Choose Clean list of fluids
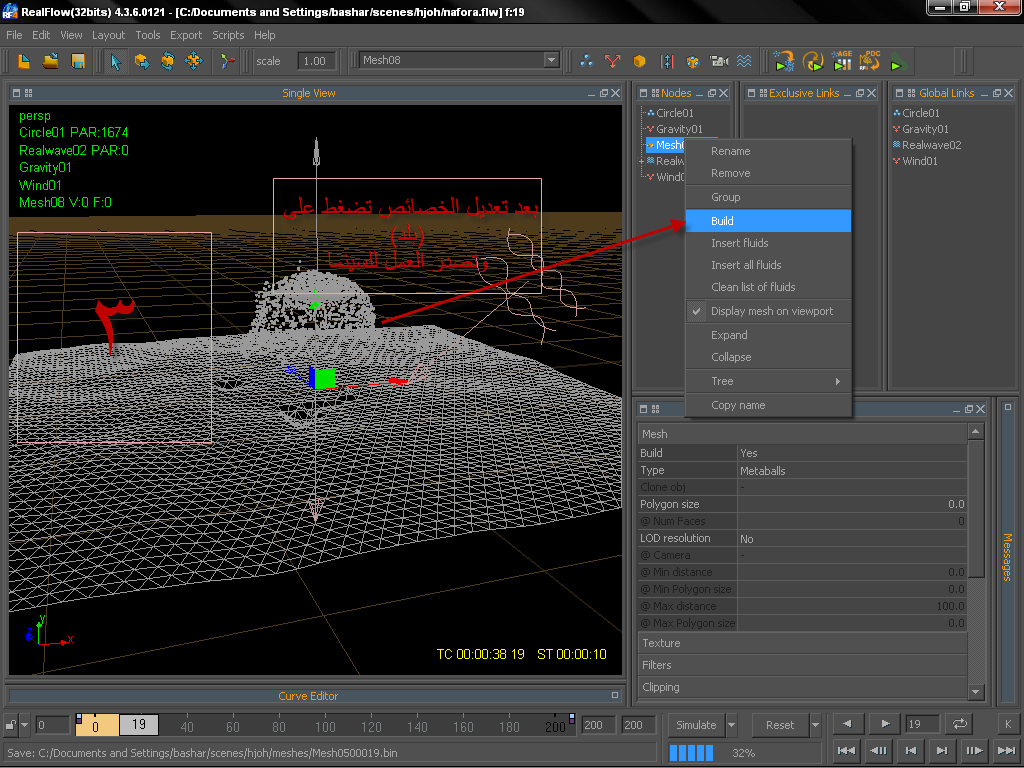1024x768 pixels. pyautogui.click(x=768, y=287)
